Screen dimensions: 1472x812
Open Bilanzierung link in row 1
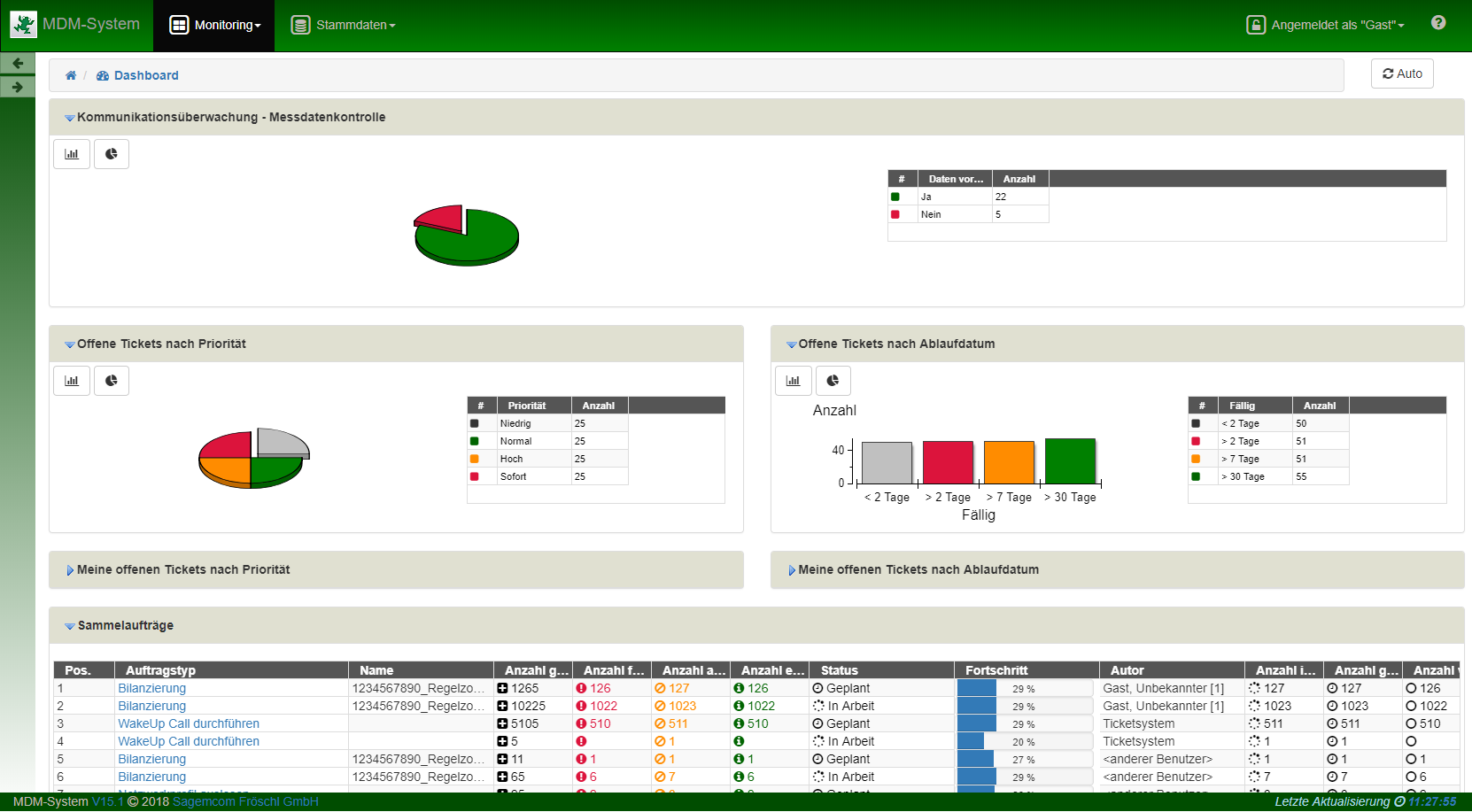(x=152, y=688)
